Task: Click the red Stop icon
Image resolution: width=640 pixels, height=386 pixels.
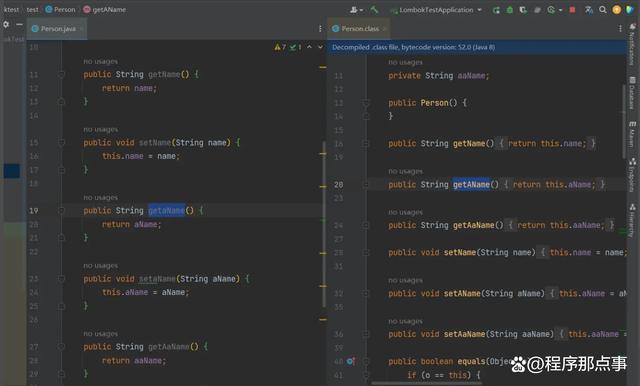Action: coord(573,10)
